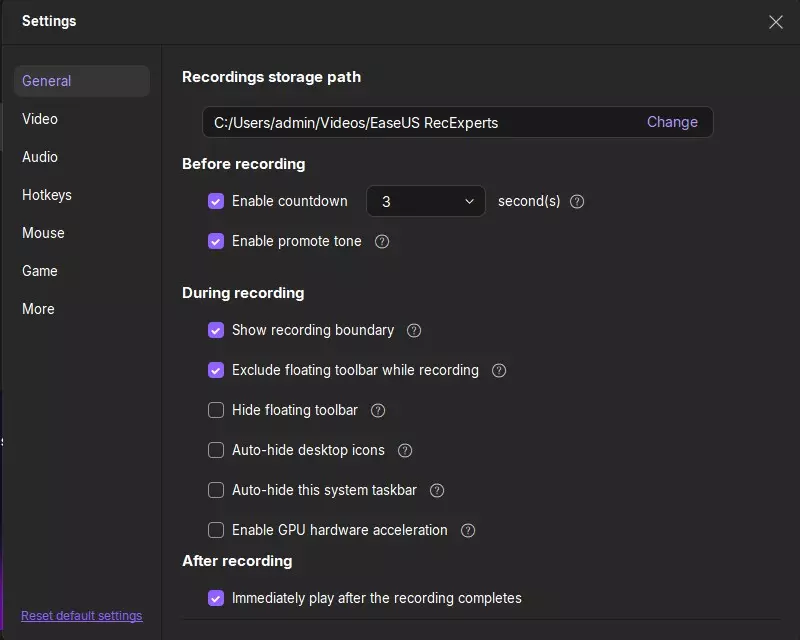This screenshot has height=640, width=800.
Task: Go to the Hotkeys settings tab
Action: [47, 195]
